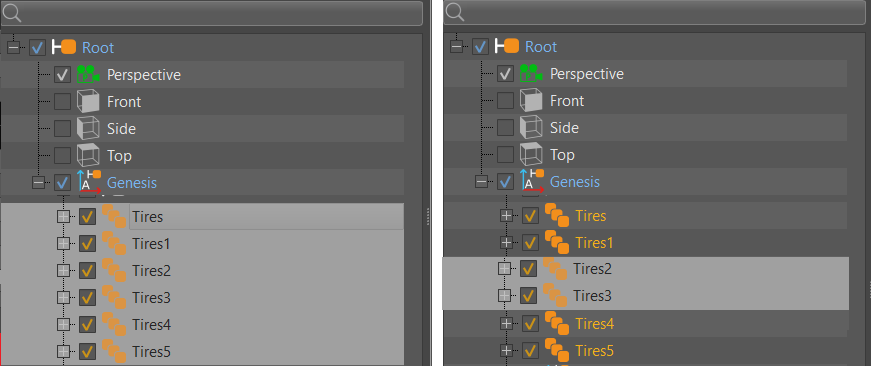Select the Tires4 label in left panel

(x=151, y=325)
